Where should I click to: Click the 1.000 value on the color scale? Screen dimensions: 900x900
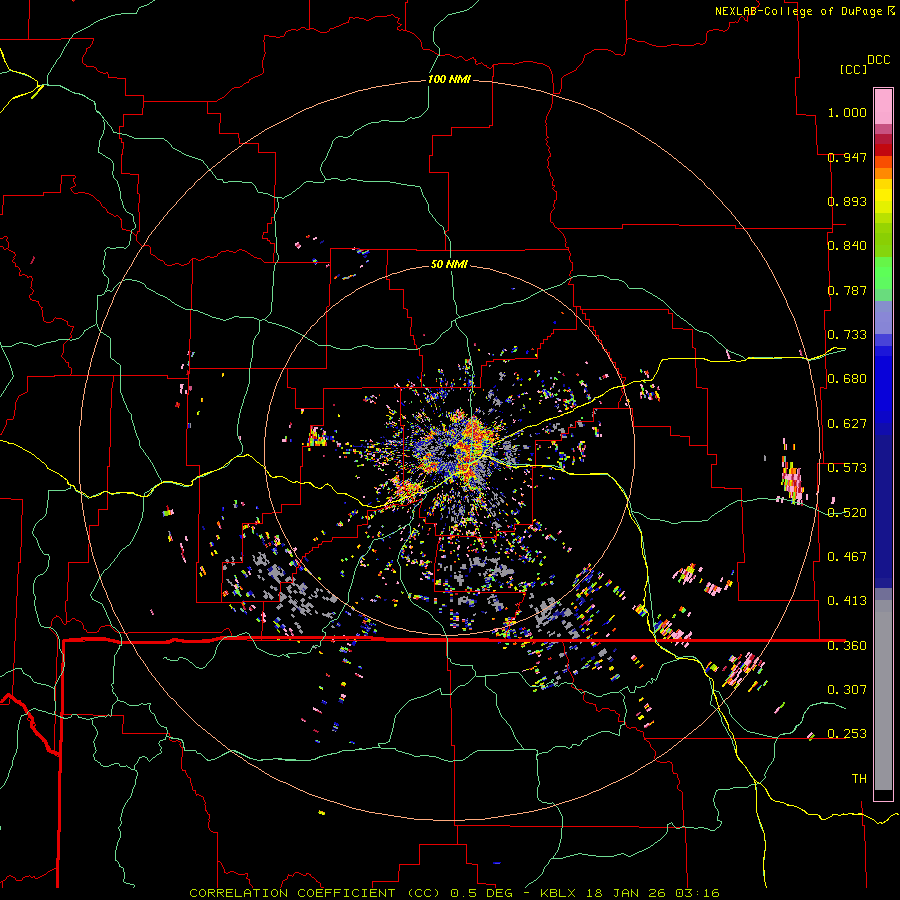(x=847, y=112)
